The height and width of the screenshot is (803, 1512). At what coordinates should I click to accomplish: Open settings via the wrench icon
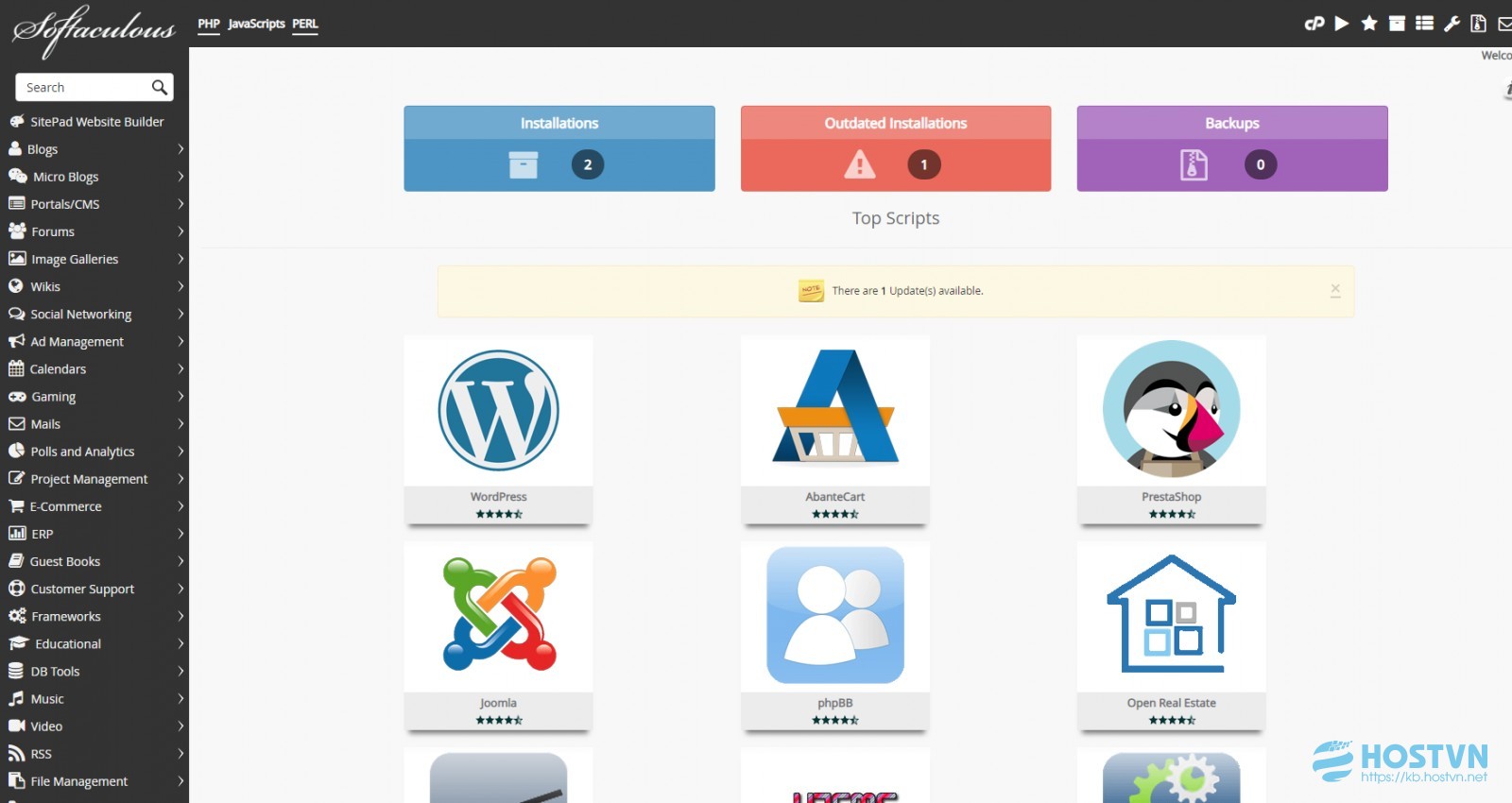1452,24
